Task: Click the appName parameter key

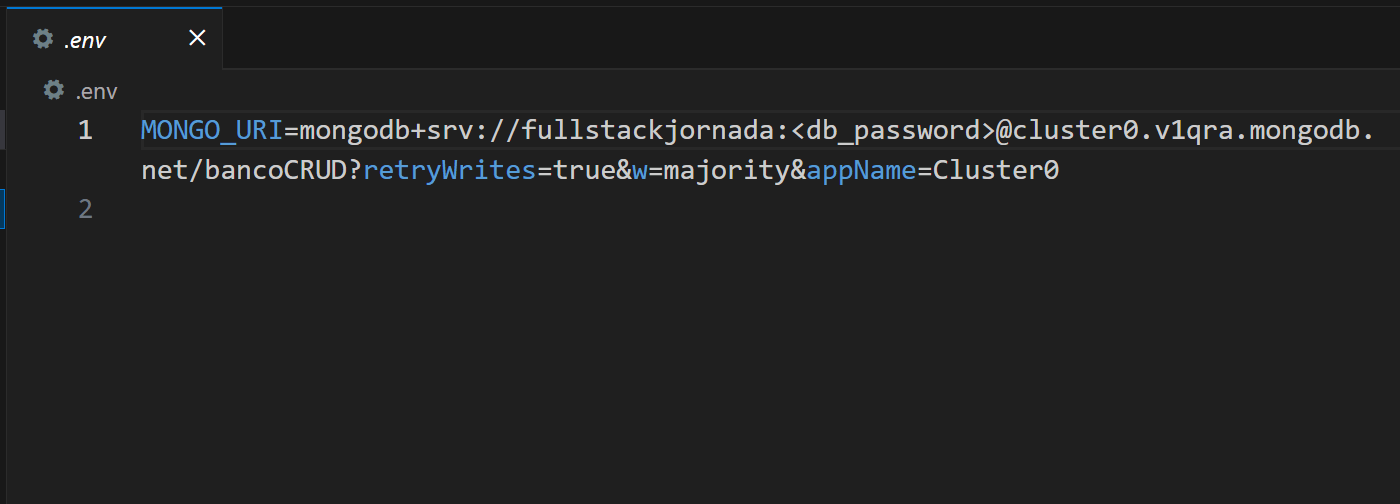Action: (x=861, y=171)
